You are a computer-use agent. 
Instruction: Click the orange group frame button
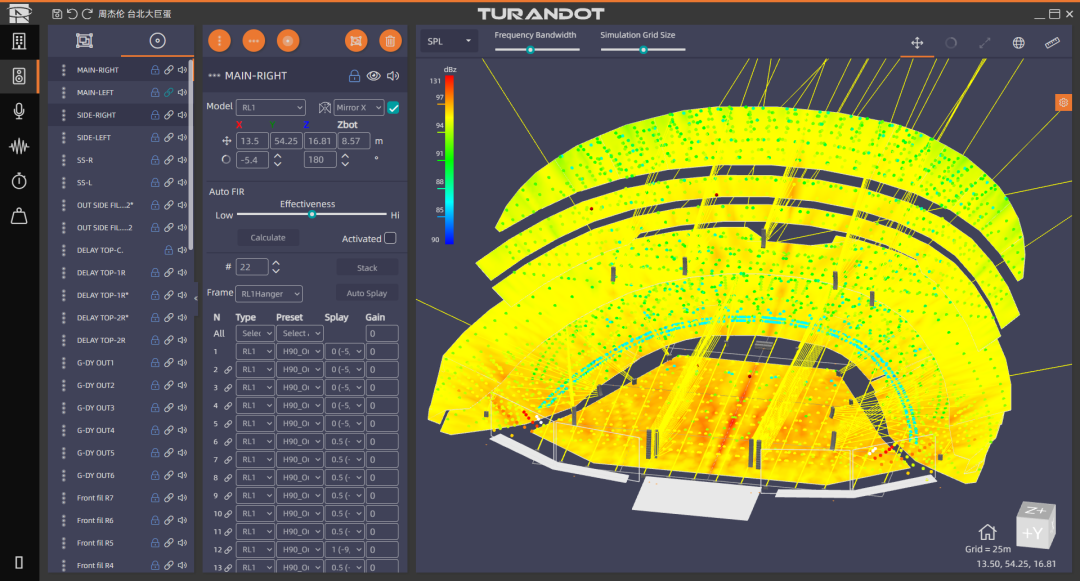tap(356, 41)
